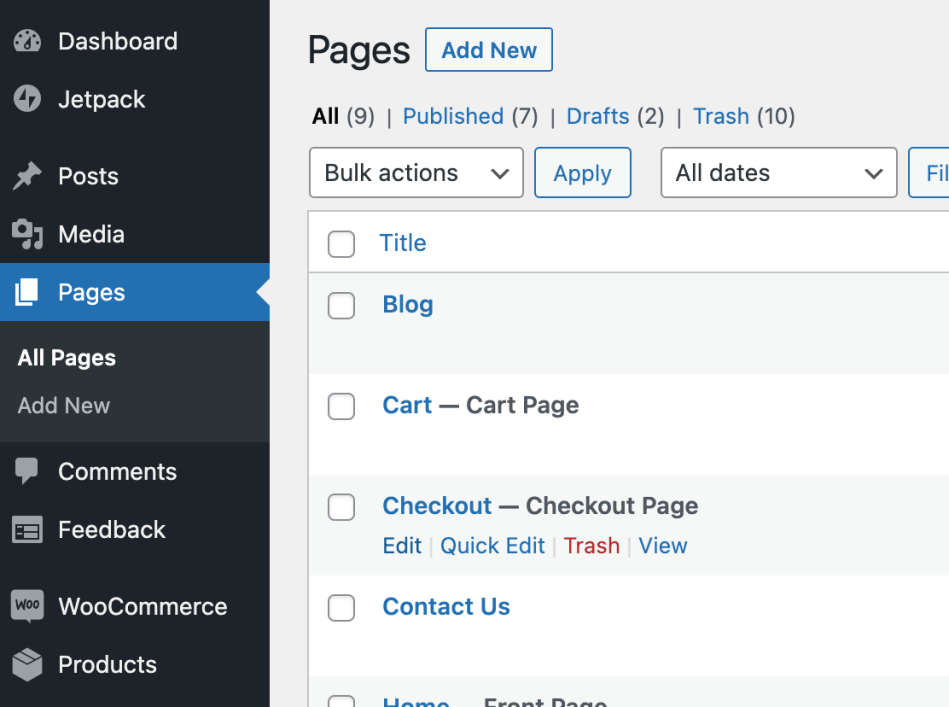This screenshot has width=949, height=707.
Task: Tick the select-all checkbox beside Title
Action: tap(342, 244)
